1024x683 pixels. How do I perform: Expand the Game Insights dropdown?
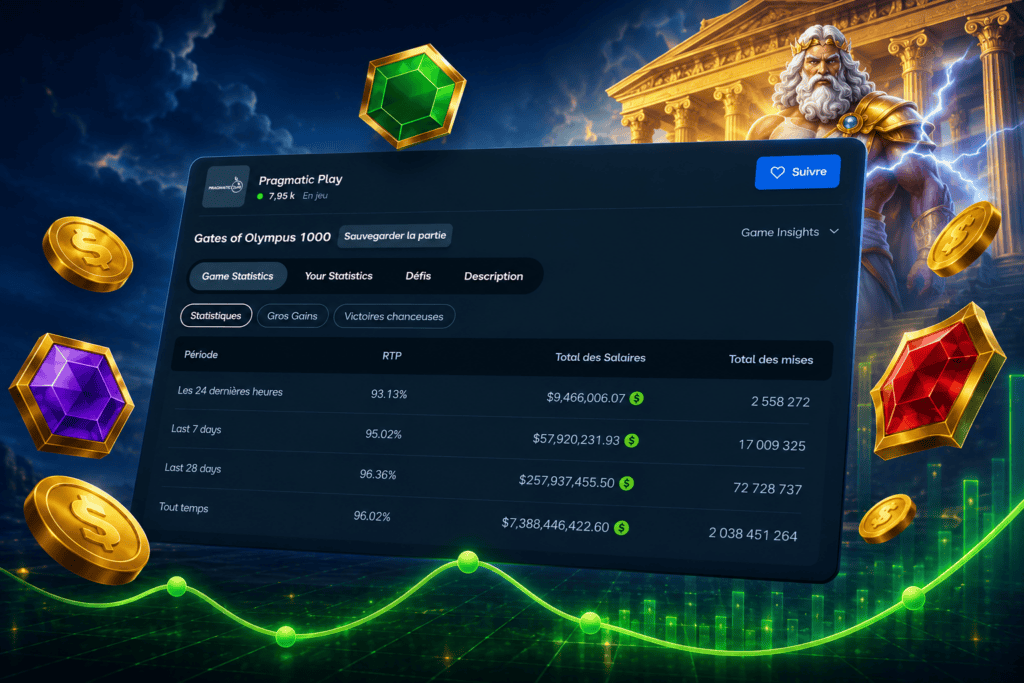click(x=790, y=232)
